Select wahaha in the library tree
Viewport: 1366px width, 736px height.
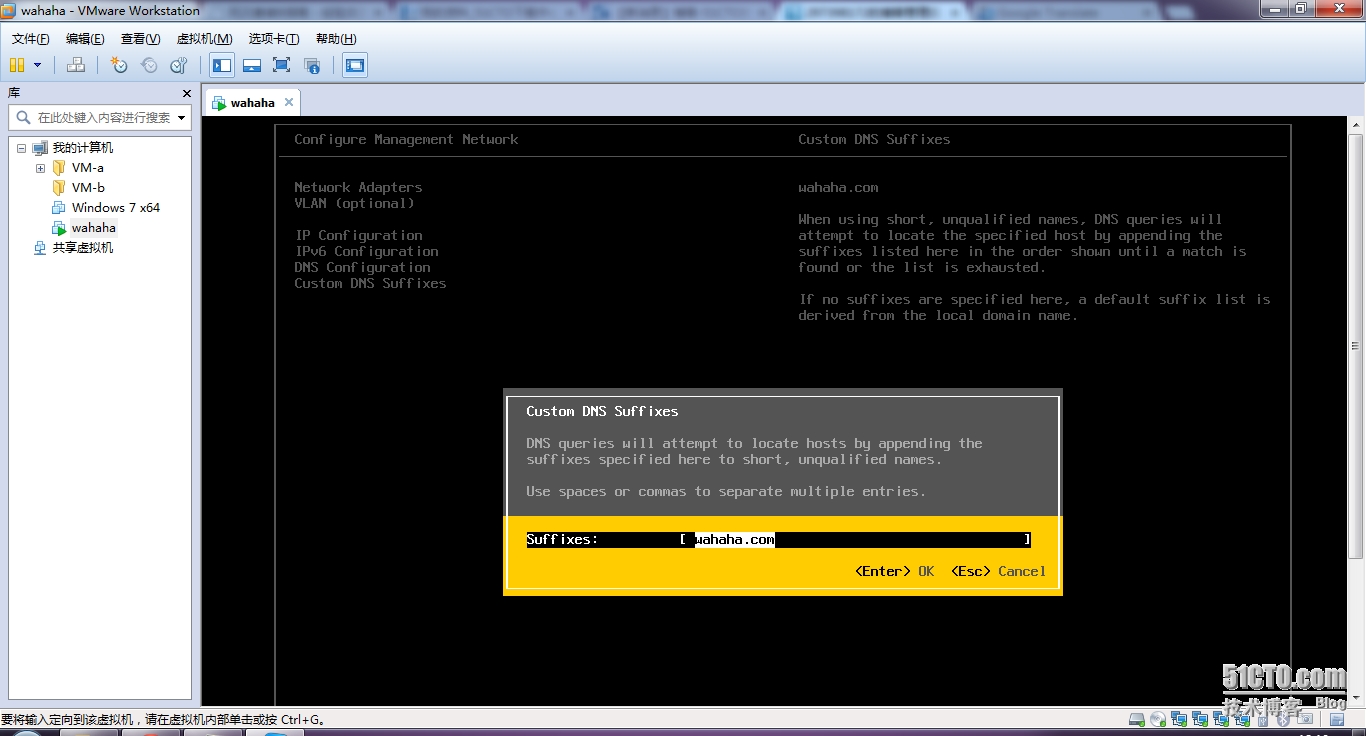(93, 228)
